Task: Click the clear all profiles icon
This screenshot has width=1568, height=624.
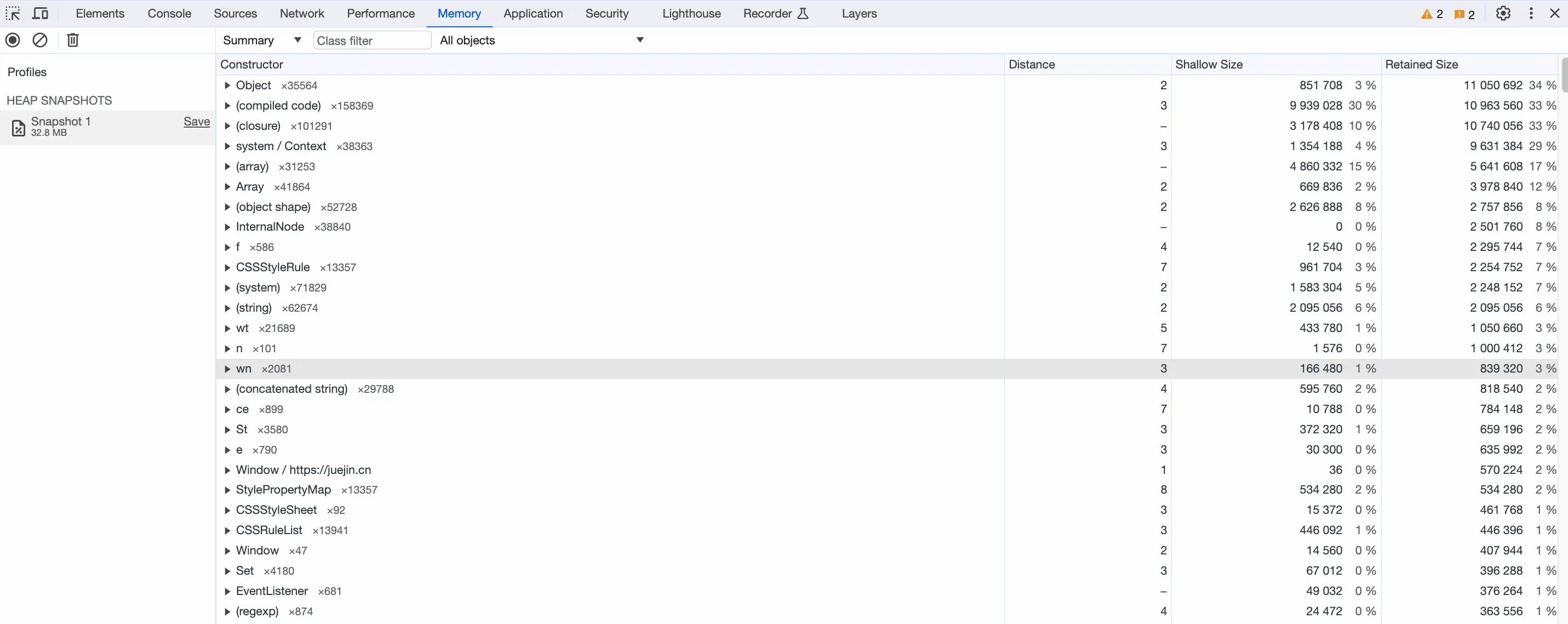Action: tap(40, 40)
